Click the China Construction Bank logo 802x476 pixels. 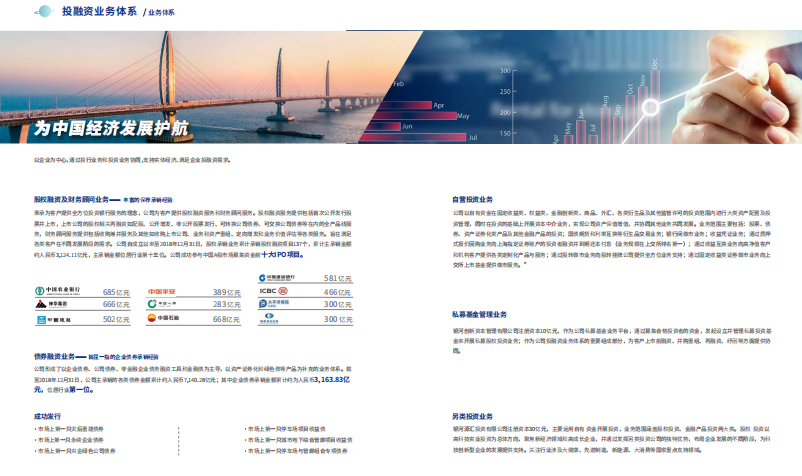pos(277,278)
